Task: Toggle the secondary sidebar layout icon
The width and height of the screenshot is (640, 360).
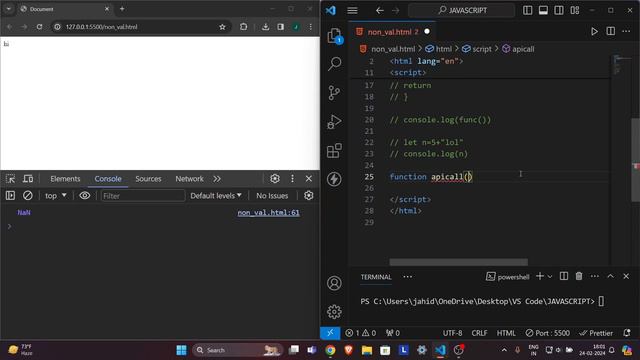Action: pyautogui.click(x=559, y=10)
